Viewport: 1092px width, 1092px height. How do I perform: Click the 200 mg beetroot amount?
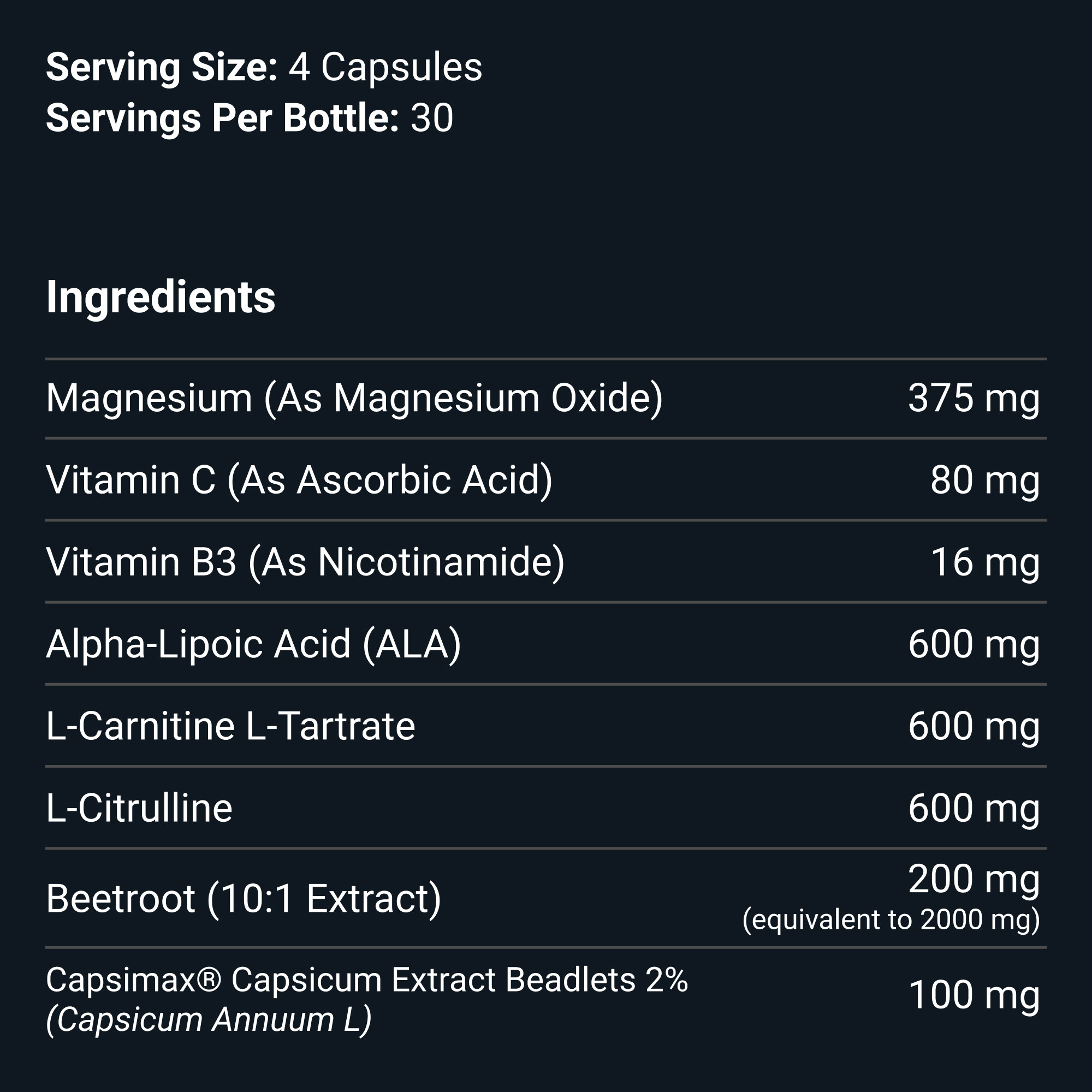(974, 880)
